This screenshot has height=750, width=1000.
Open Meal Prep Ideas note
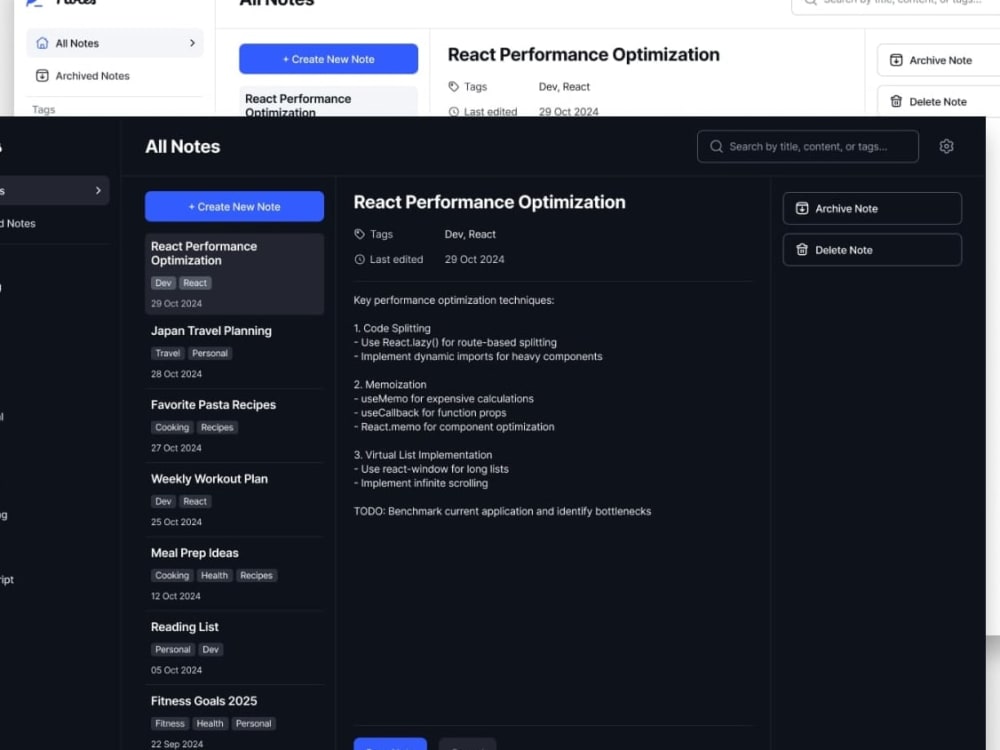pyautogui.click(x=234, y=574)
